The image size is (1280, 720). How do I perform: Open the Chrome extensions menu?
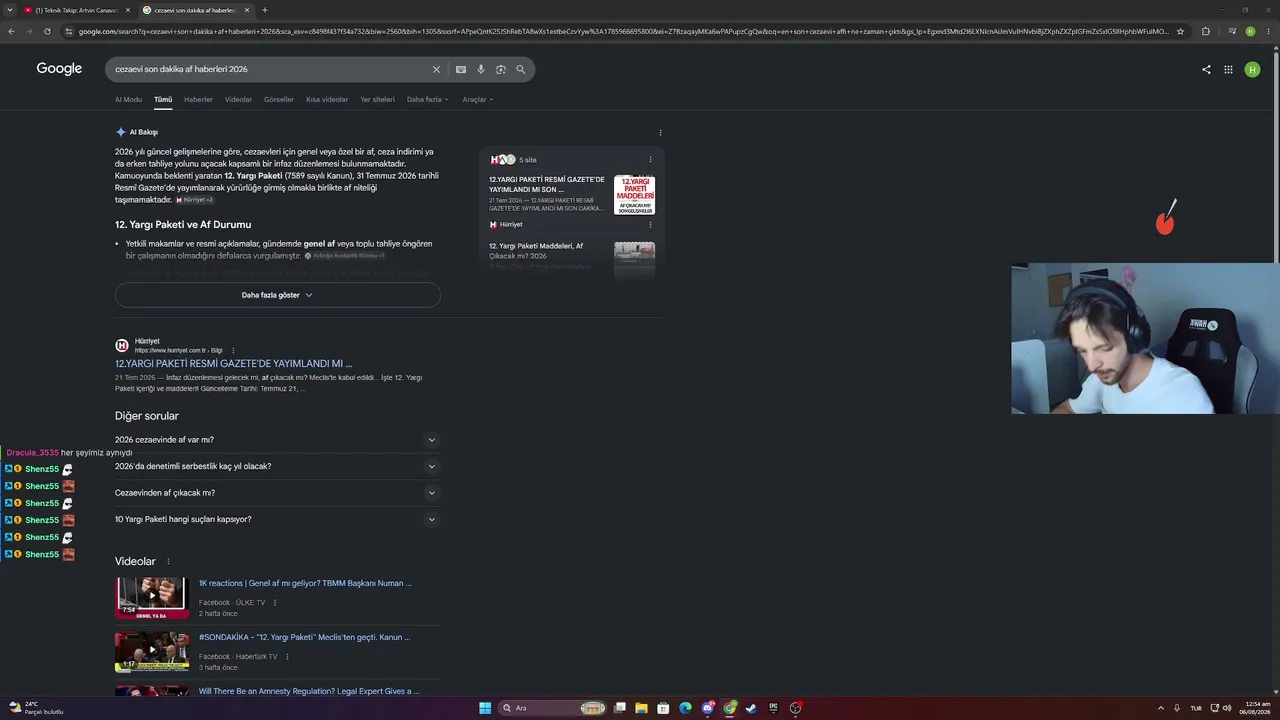click(1206, 31)
